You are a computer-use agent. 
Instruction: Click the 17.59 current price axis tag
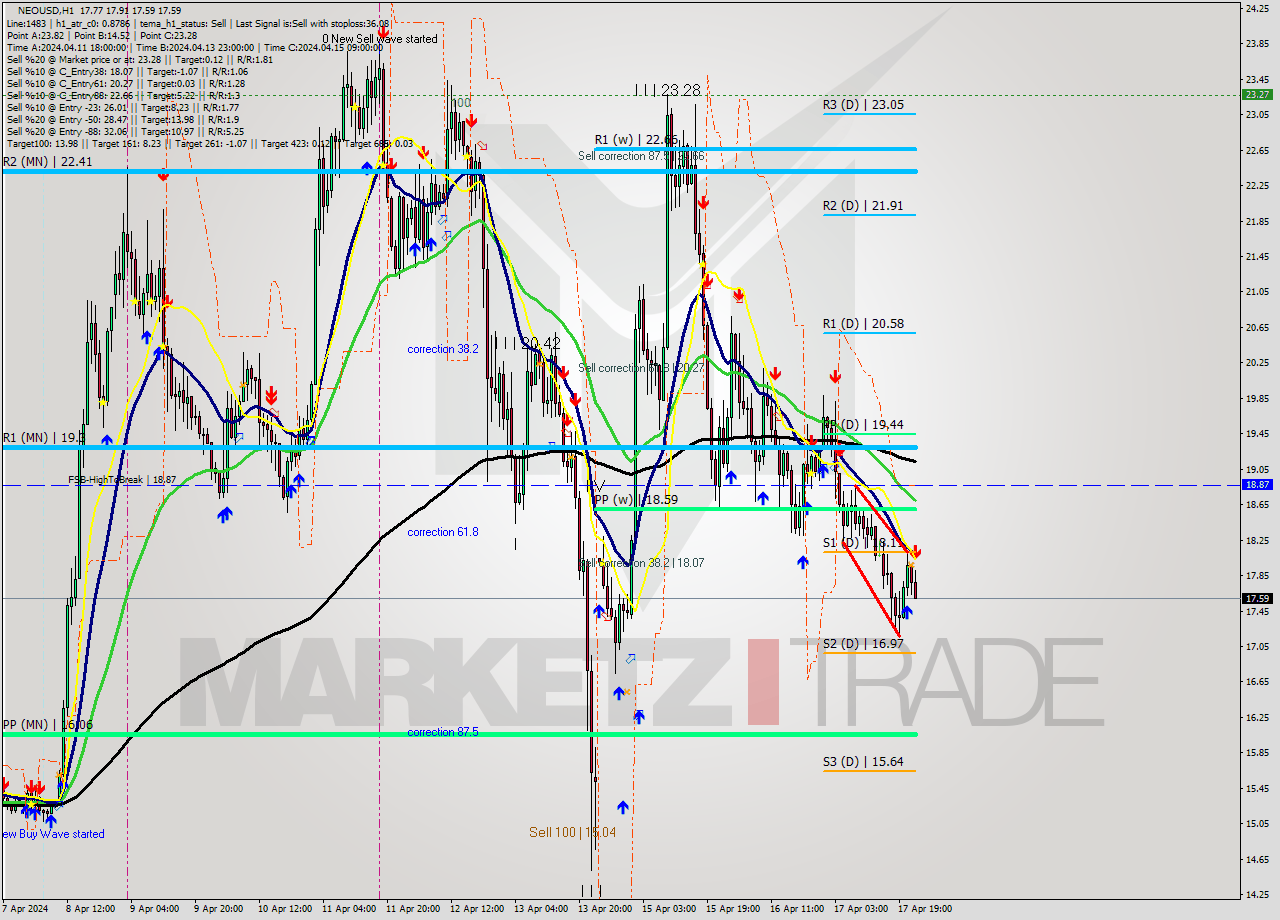[x=1257, y=598]
